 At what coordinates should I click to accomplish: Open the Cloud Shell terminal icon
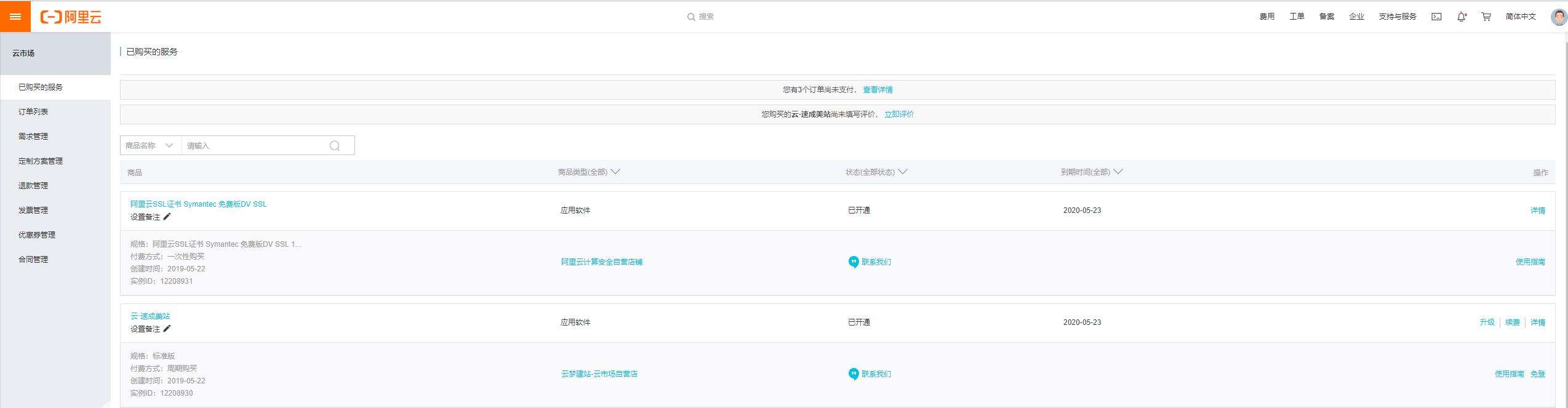coord(1436,17)
